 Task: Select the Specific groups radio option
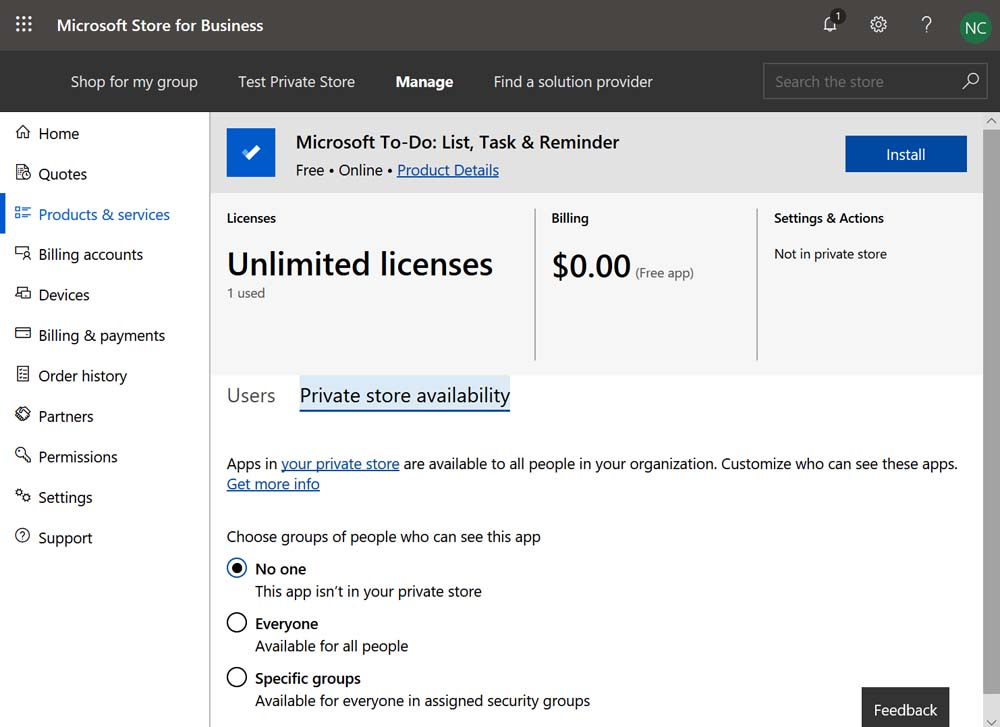(237, 677)
